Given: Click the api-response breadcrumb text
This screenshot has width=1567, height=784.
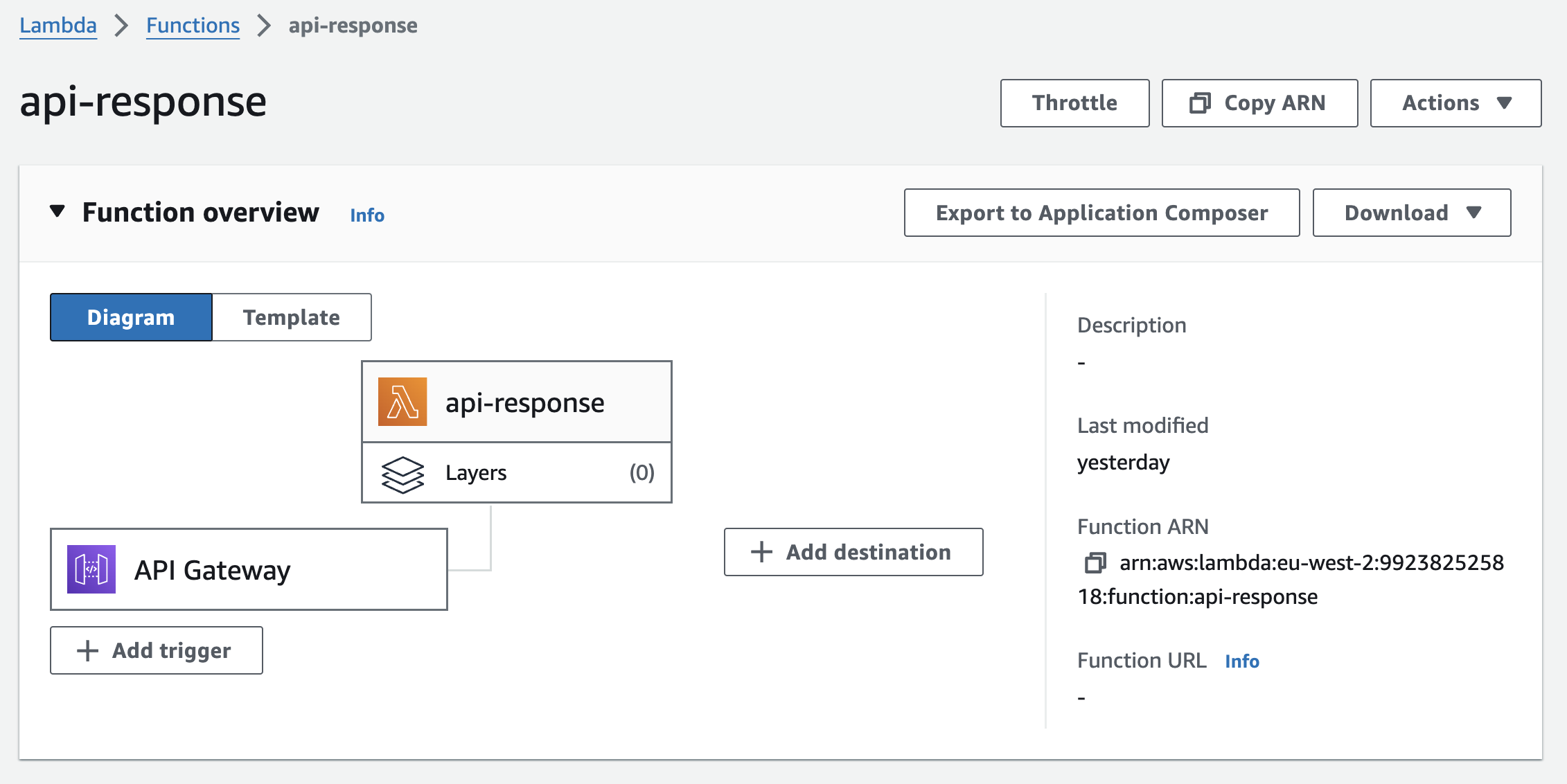Looking at the screenshot, I should (353, 26).
